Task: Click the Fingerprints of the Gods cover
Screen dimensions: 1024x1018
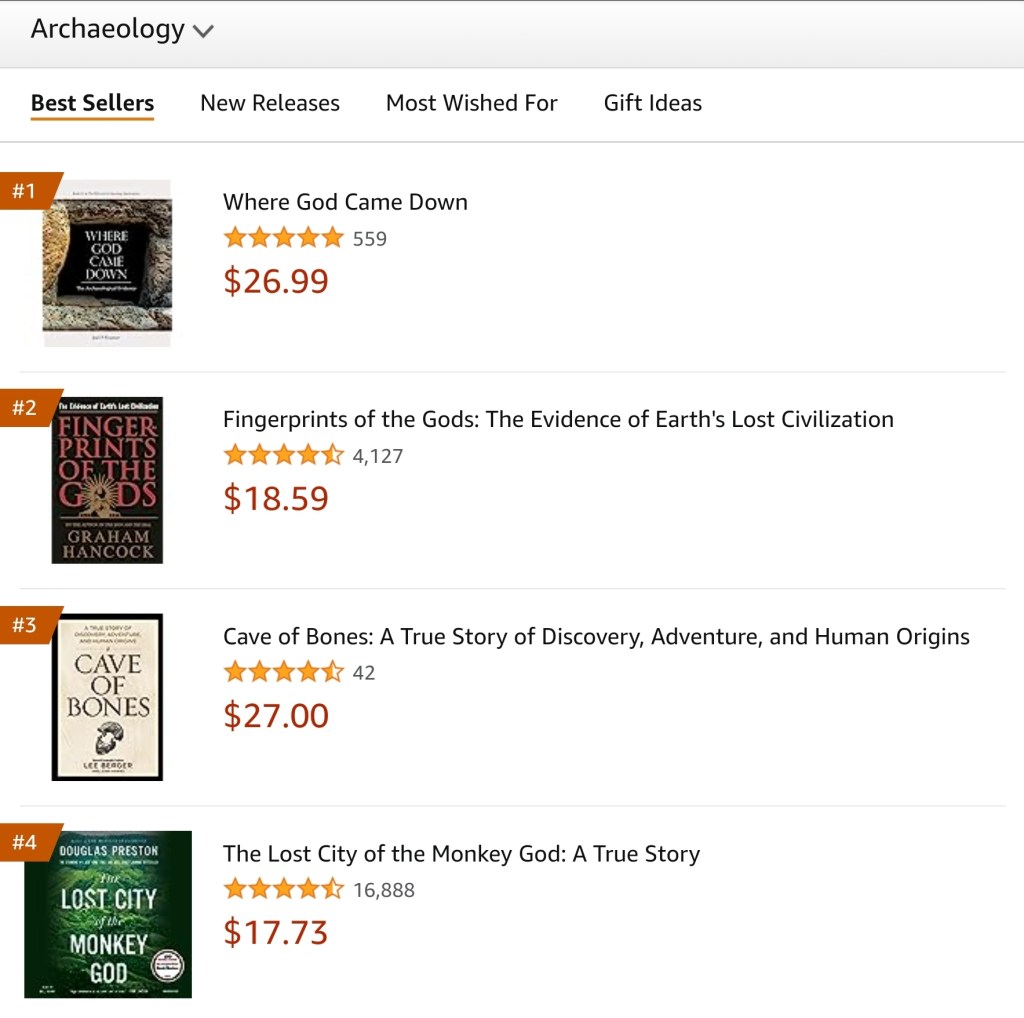Action: (x=107, y=480)
